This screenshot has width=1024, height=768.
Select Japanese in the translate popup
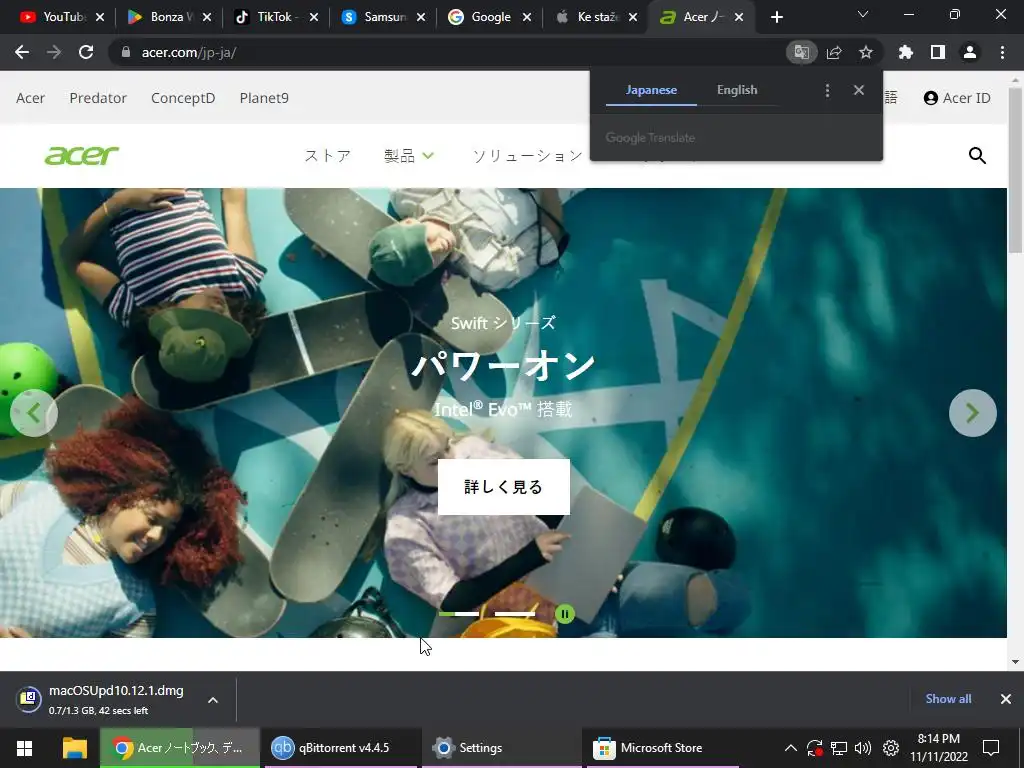(x=651, y=90)
